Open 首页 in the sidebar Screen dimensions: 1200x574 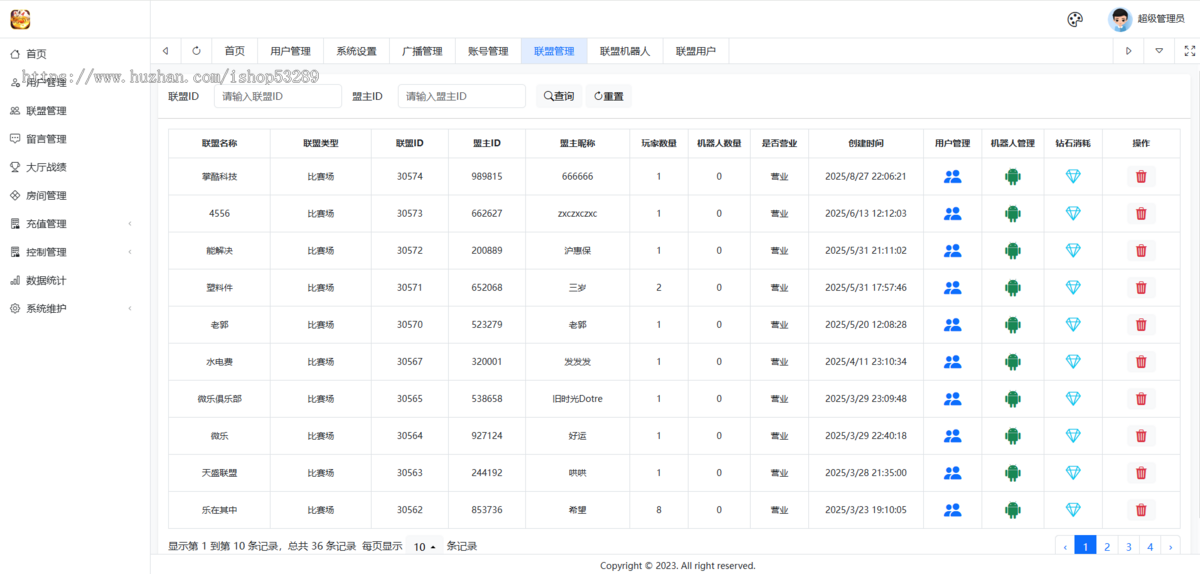pyautogui.click(x=75, y=54)
